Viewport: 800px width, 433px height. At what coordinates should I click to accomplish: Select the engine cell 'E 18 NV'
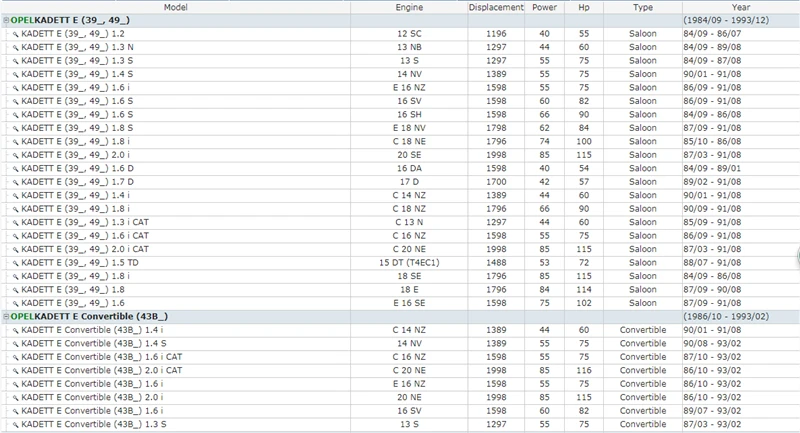click(409, 128)
